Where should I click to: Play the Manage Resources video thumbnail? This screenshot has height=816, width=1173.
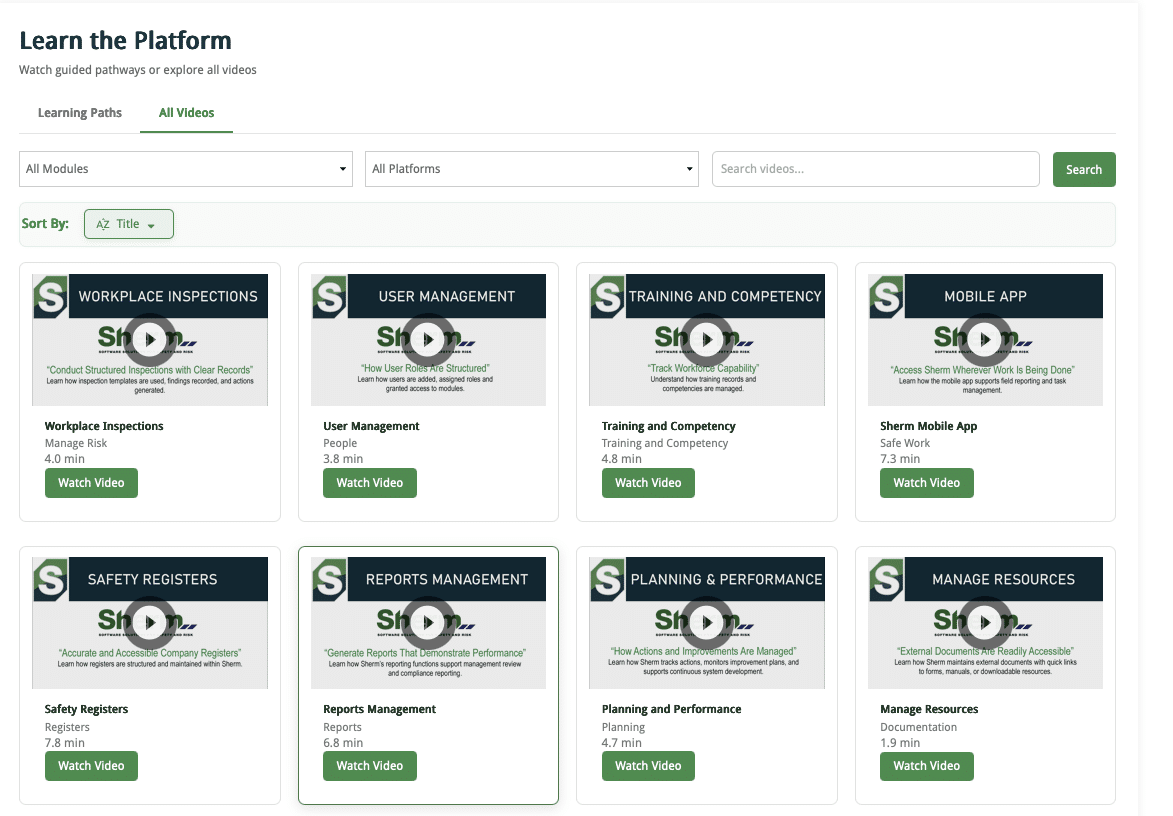[985, 622]
